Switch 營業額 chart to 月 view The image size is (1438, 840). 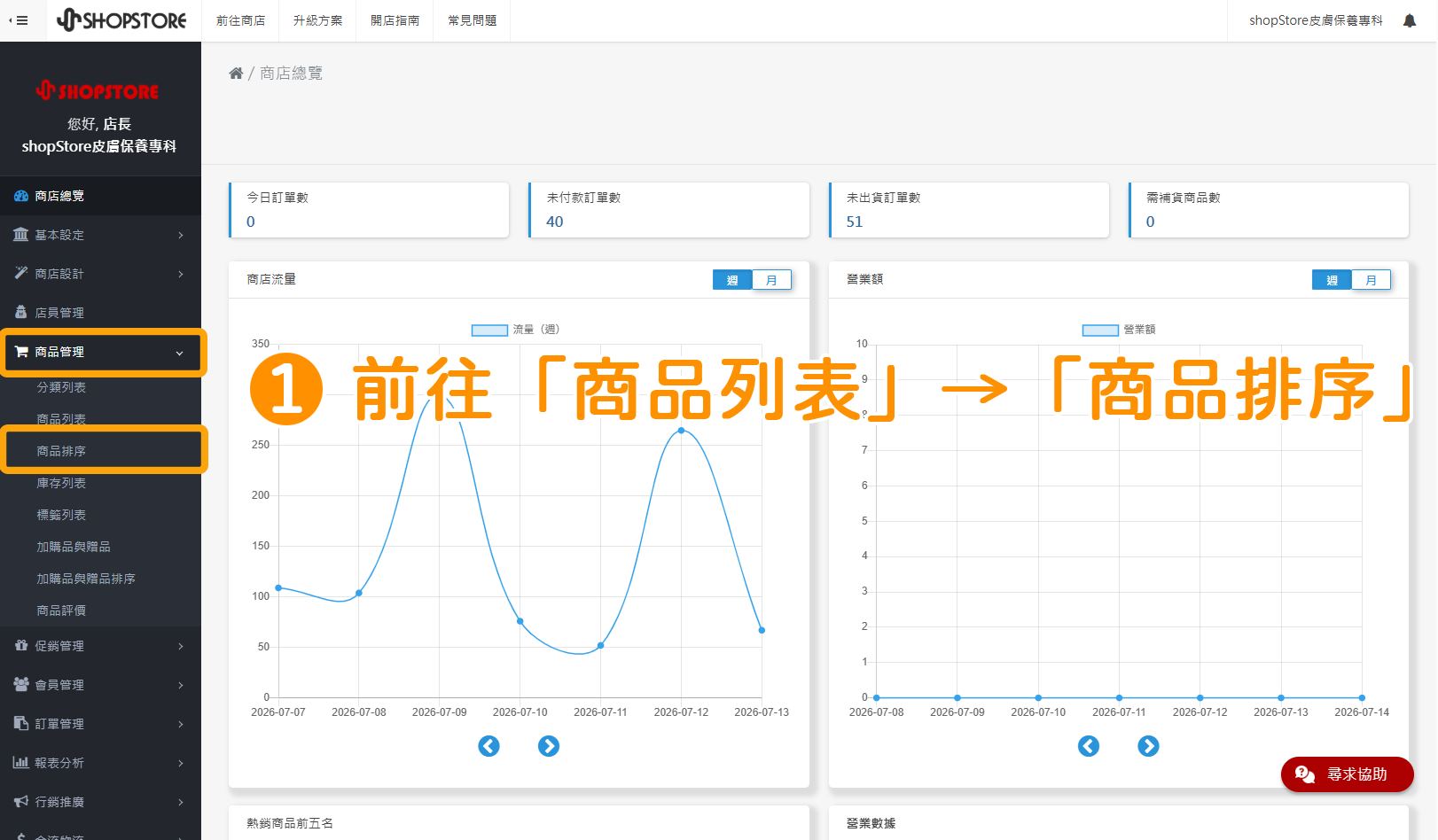[x=1371, y=280]
